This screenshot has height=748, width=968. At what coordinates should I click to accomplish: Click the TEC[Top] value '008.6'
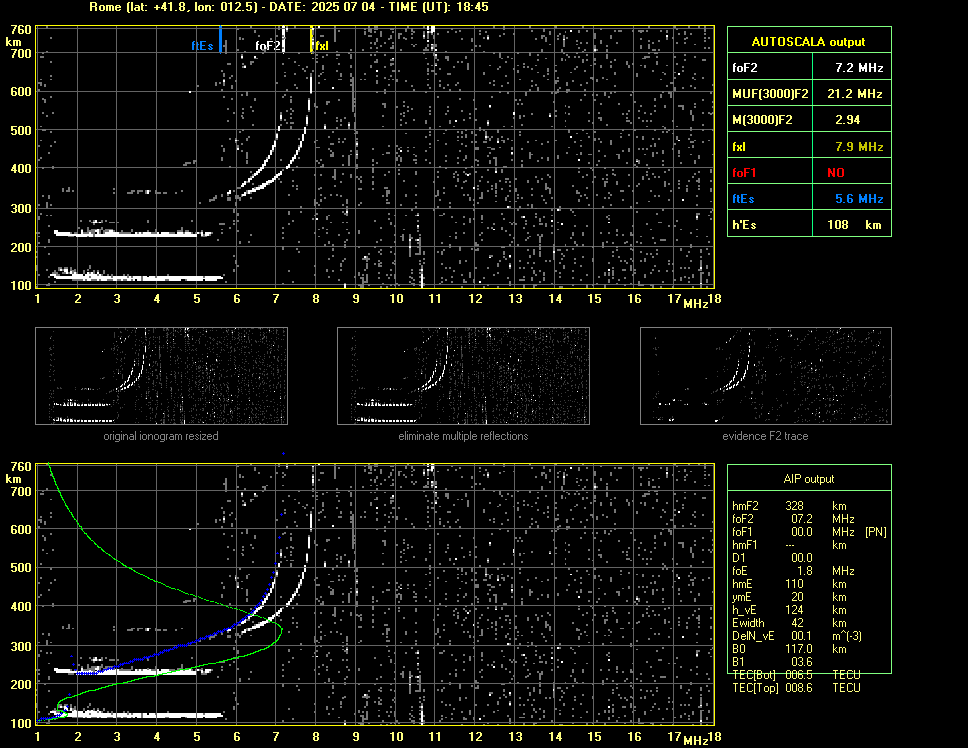799,688
